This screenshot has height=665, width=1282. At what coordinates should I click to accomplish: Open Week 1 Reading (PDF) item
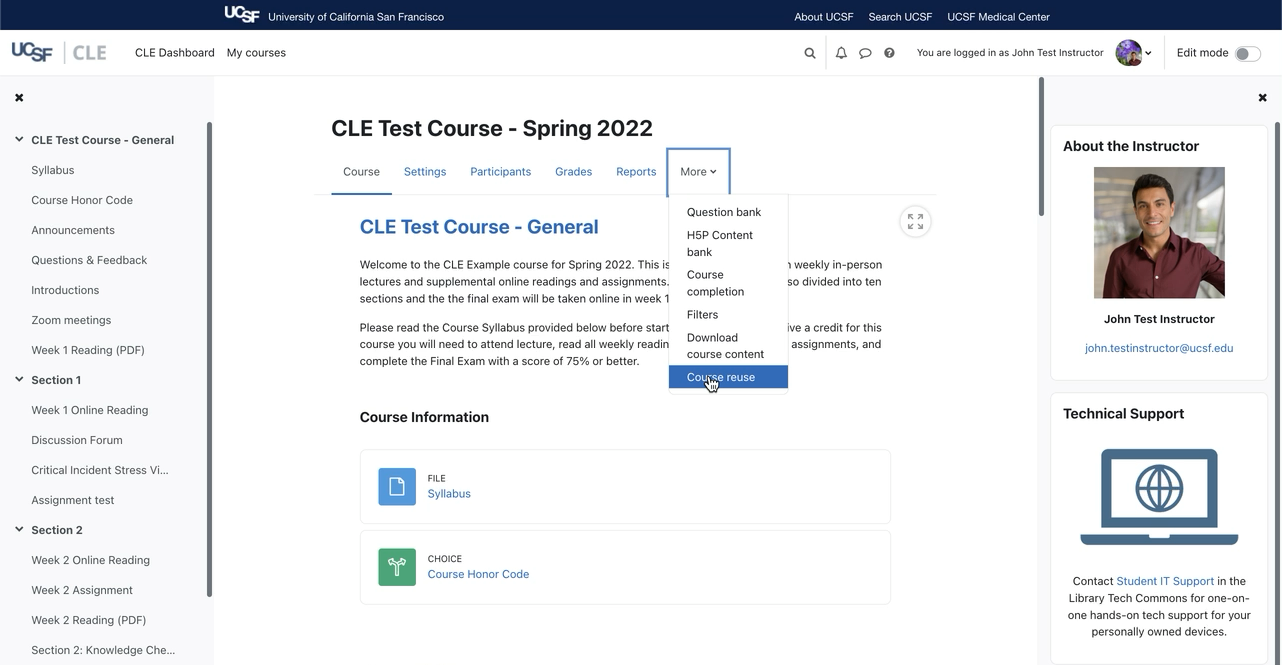88,350
